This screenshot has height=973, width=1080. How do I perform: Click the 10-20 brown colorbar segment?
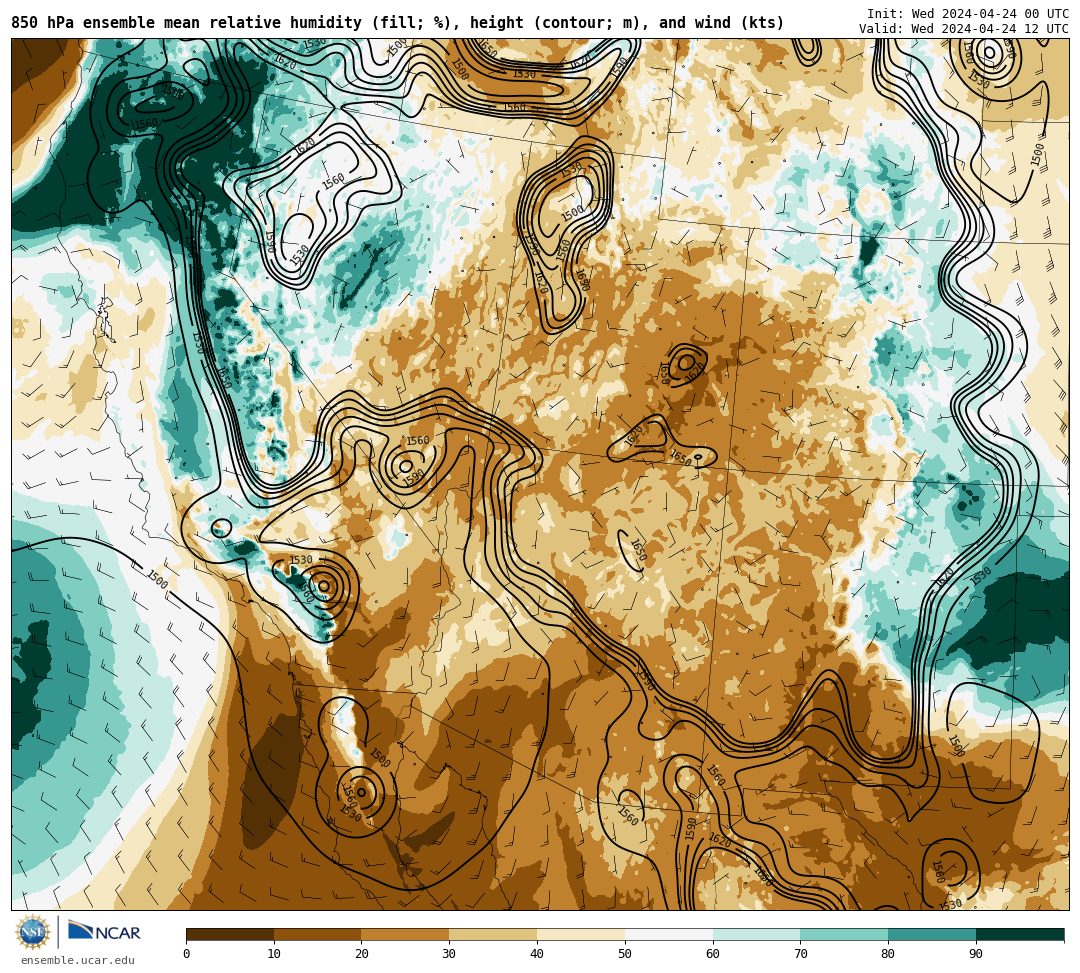(318, 934)
